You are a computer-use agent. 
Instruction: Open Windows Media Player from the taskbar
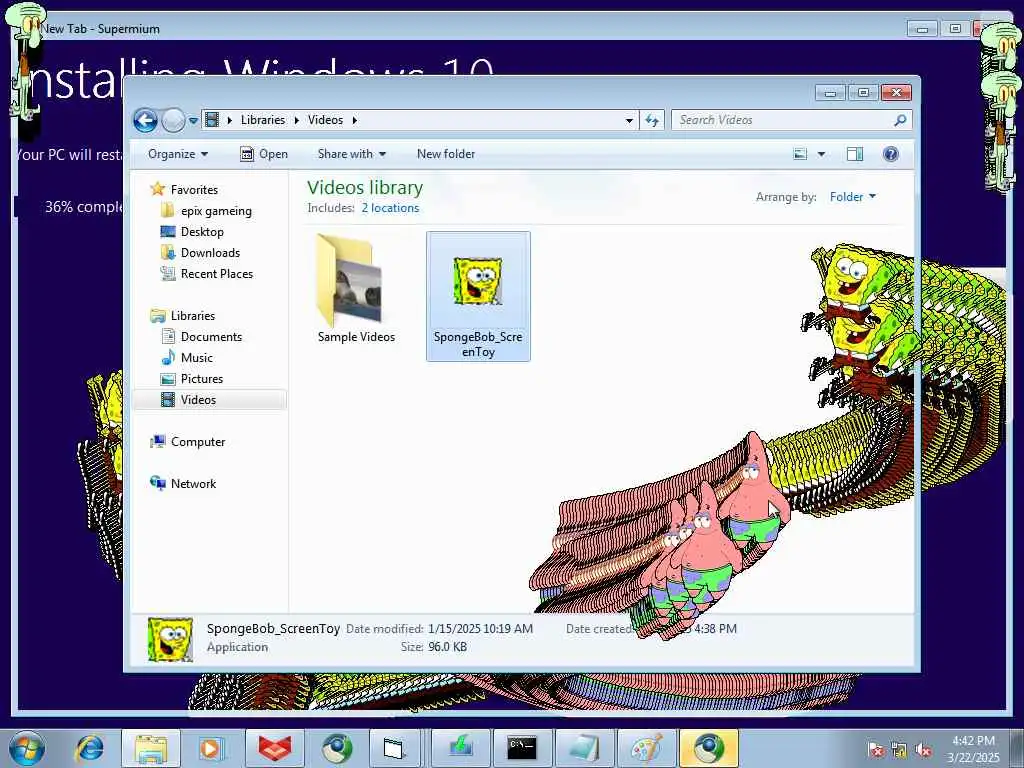coord(211,748)
